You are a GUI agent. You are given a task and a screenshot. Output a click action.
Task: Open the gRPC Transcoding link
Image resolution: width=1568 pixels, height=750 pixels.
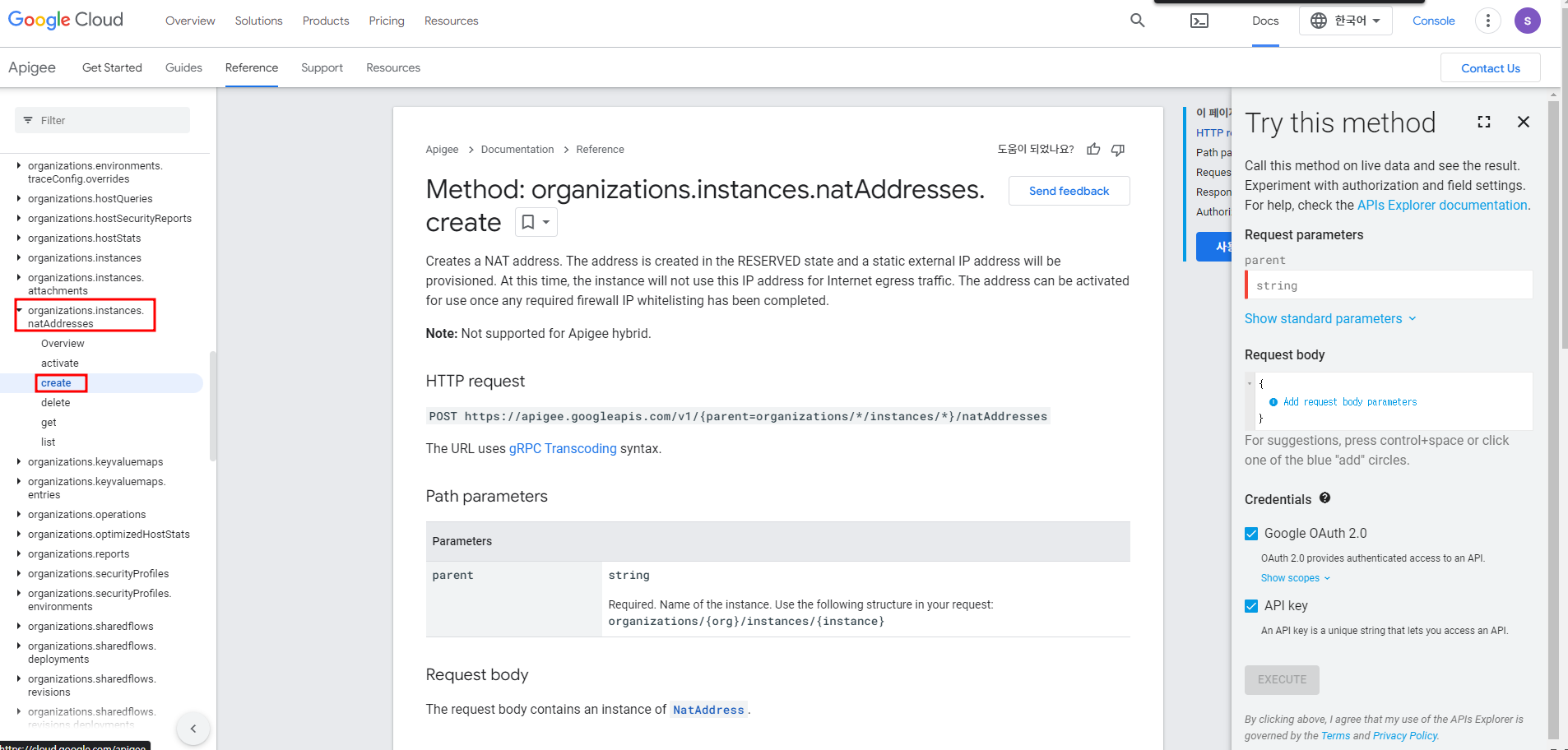(563, 448)
